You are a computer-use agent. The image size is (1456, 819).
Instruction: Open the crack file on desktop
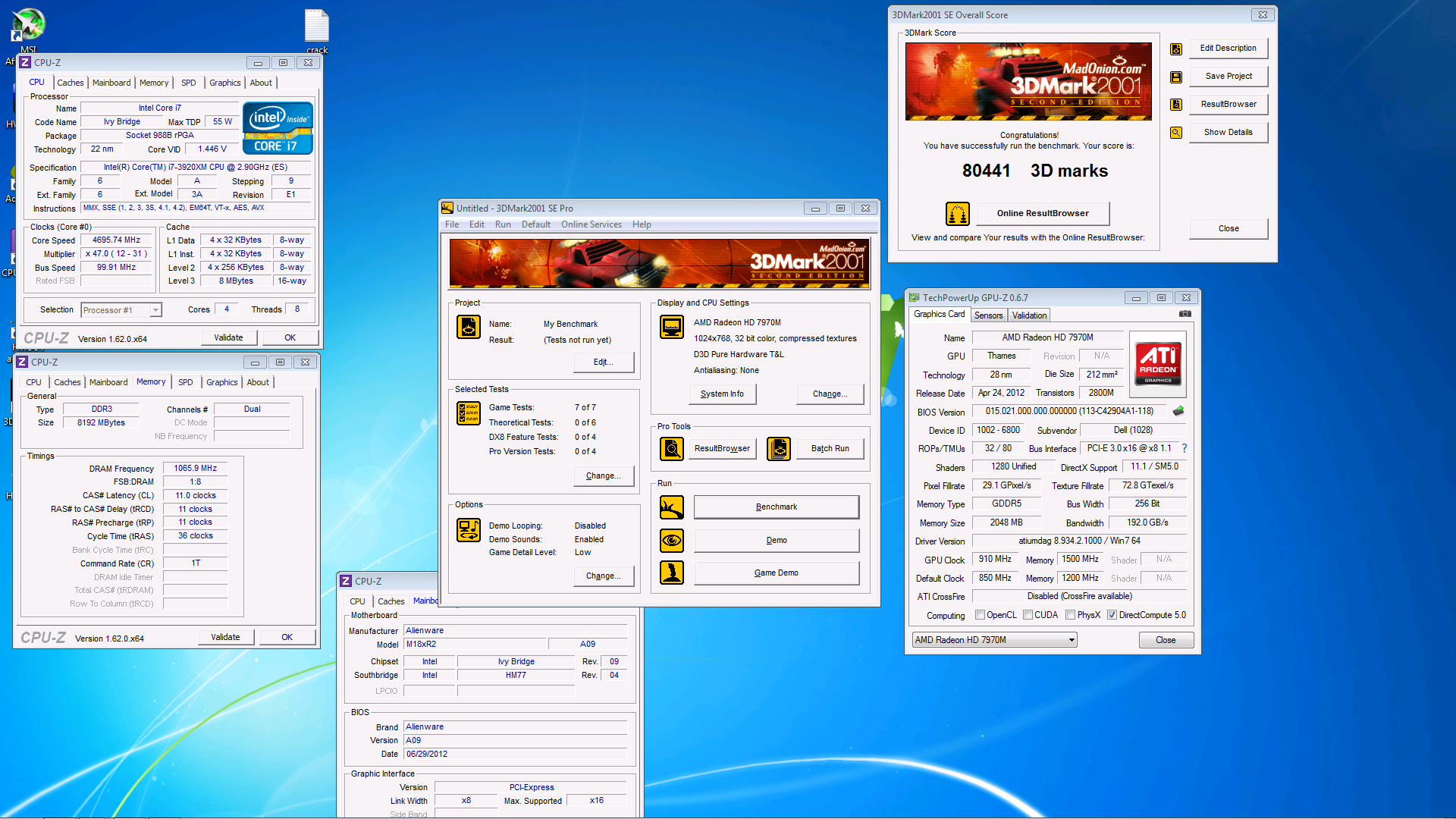pyautogui.click(x=317, y=32)
